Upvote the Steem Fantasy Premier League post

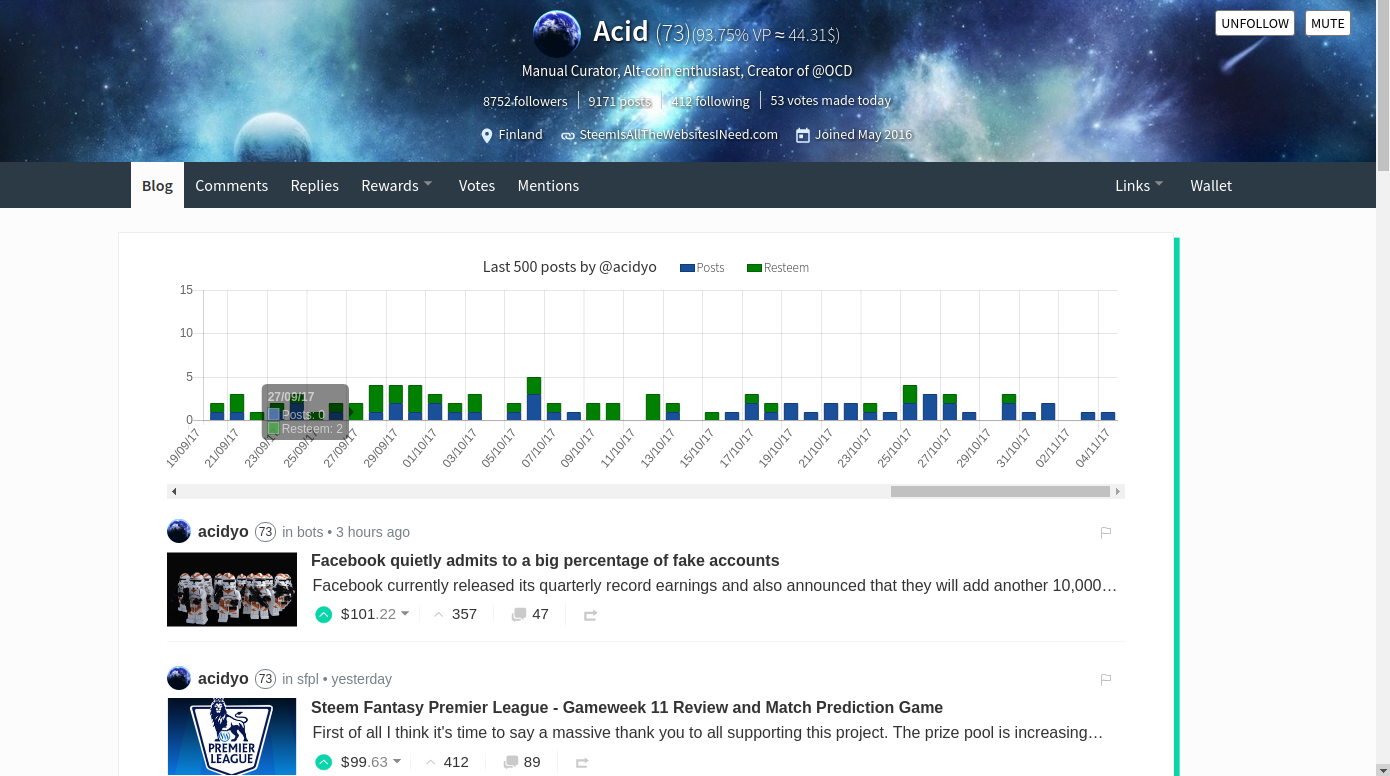(323, 762)
